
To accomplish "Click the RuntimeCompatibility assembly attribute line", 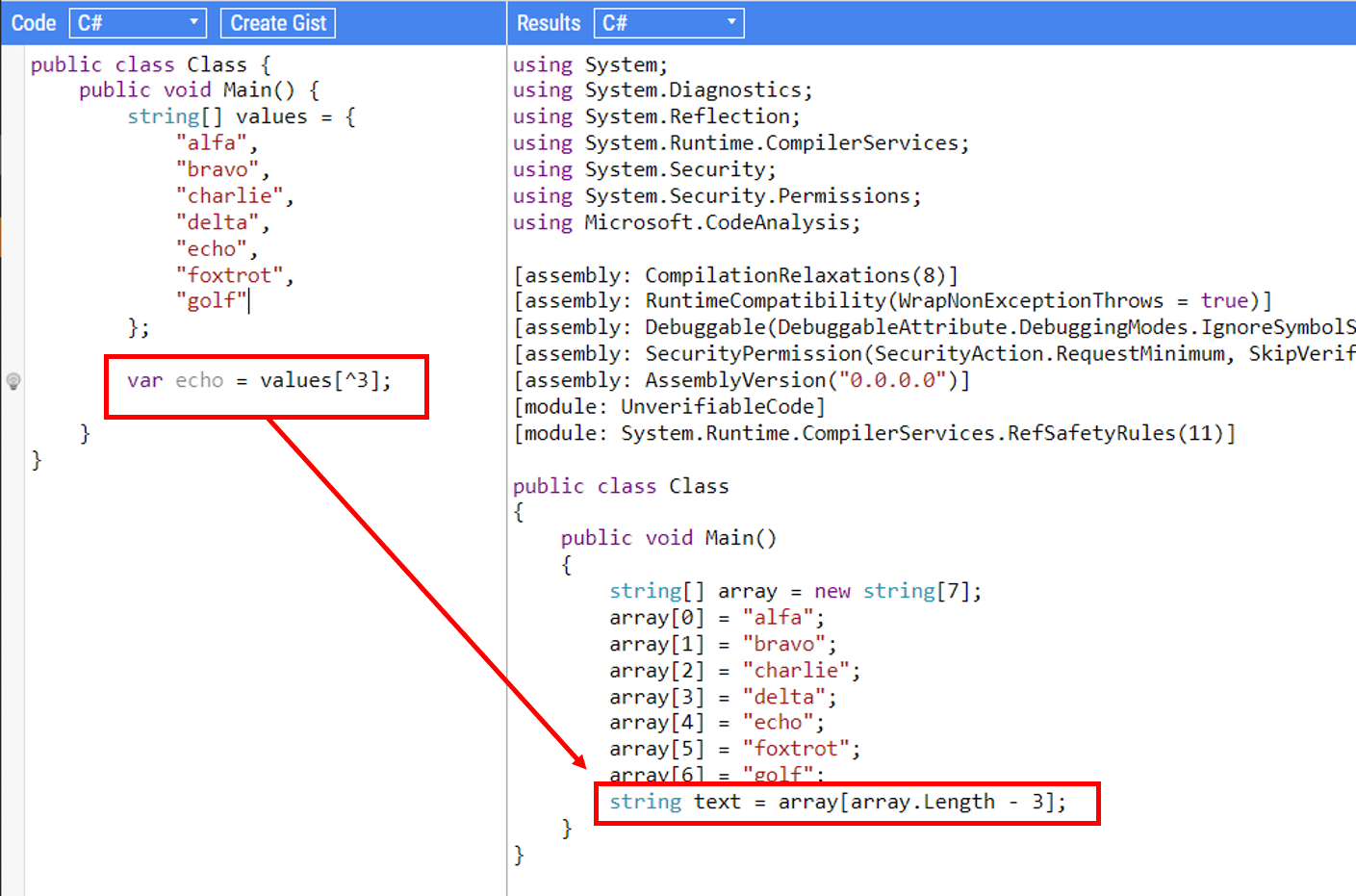I will (x=893, y=301).
